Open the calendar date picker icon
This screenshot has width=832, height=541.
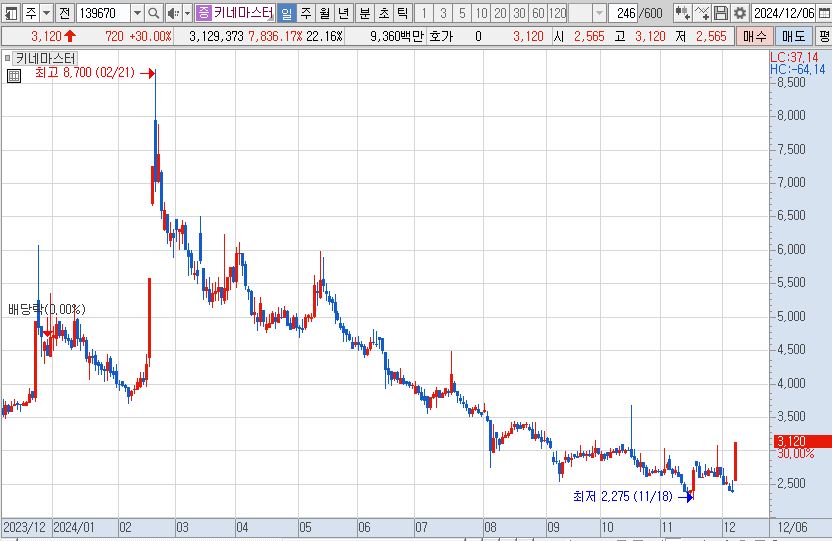(824, 13)
